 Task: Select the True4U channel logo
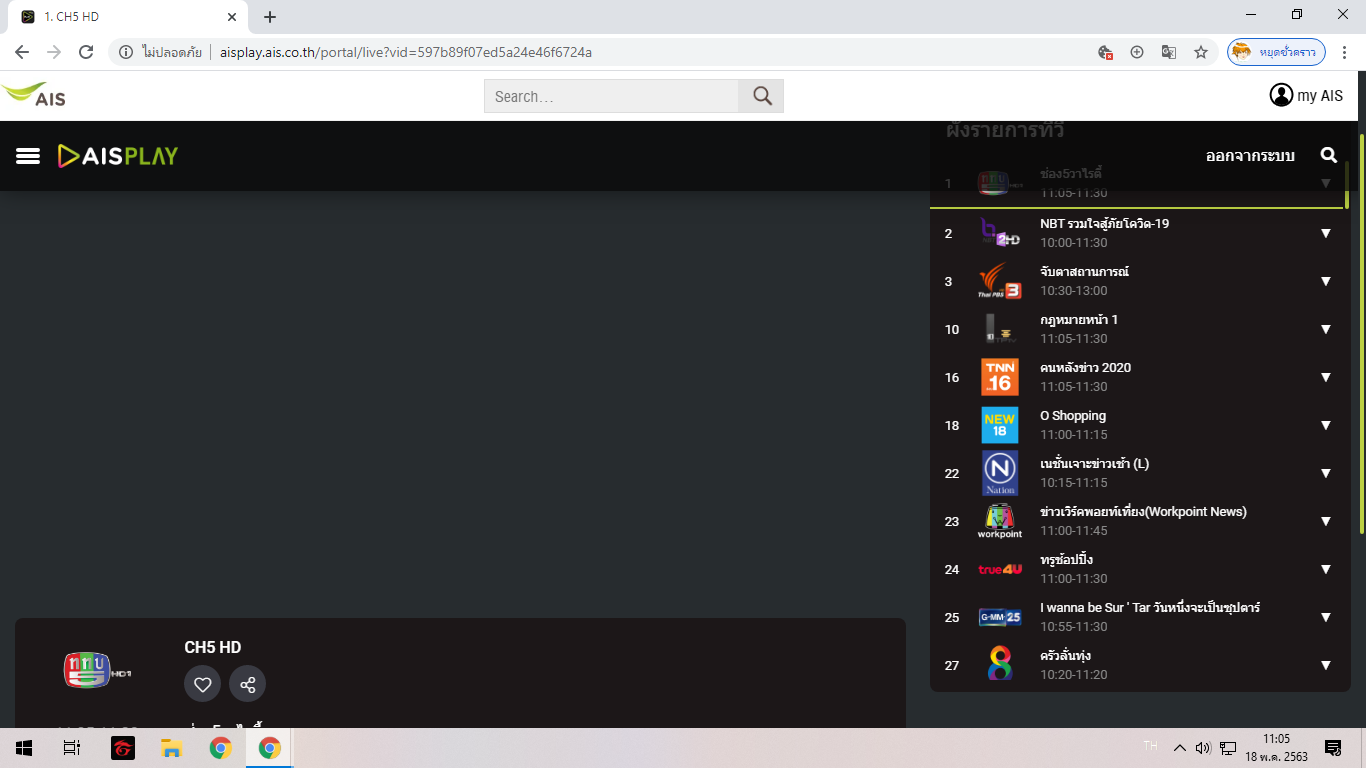(x=1000, y=569)
